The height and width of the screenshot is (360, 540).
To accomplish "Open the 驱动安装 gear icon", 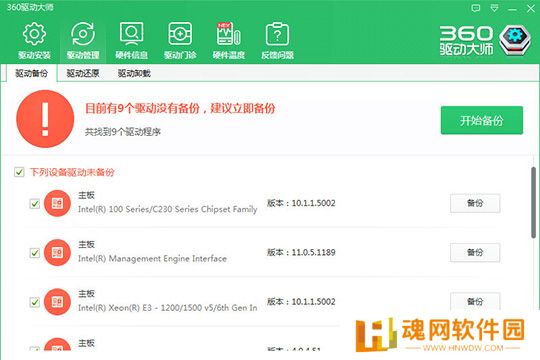I will 34,34.
